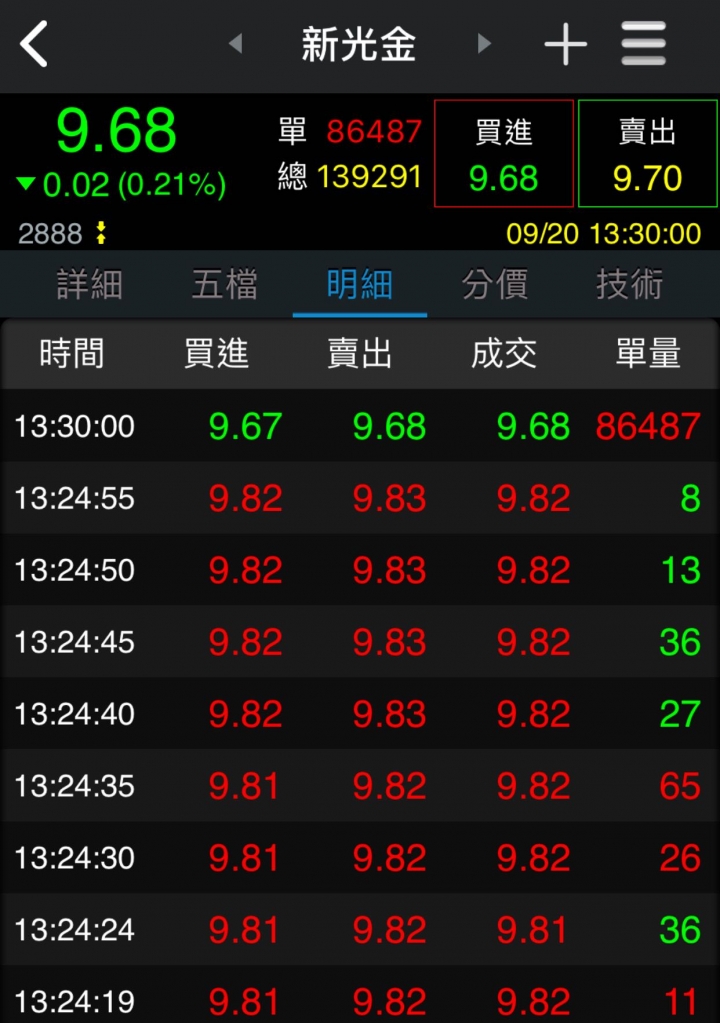
Task: Tap the 賣出 9.70 sell button
Action: tap(648, 153)
